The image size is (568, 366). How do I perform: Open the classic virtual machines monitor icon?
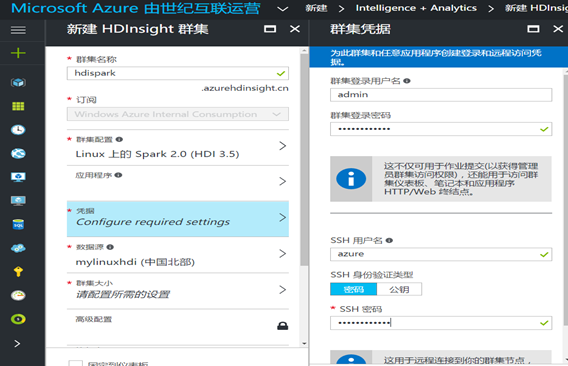tap(18, 201)
